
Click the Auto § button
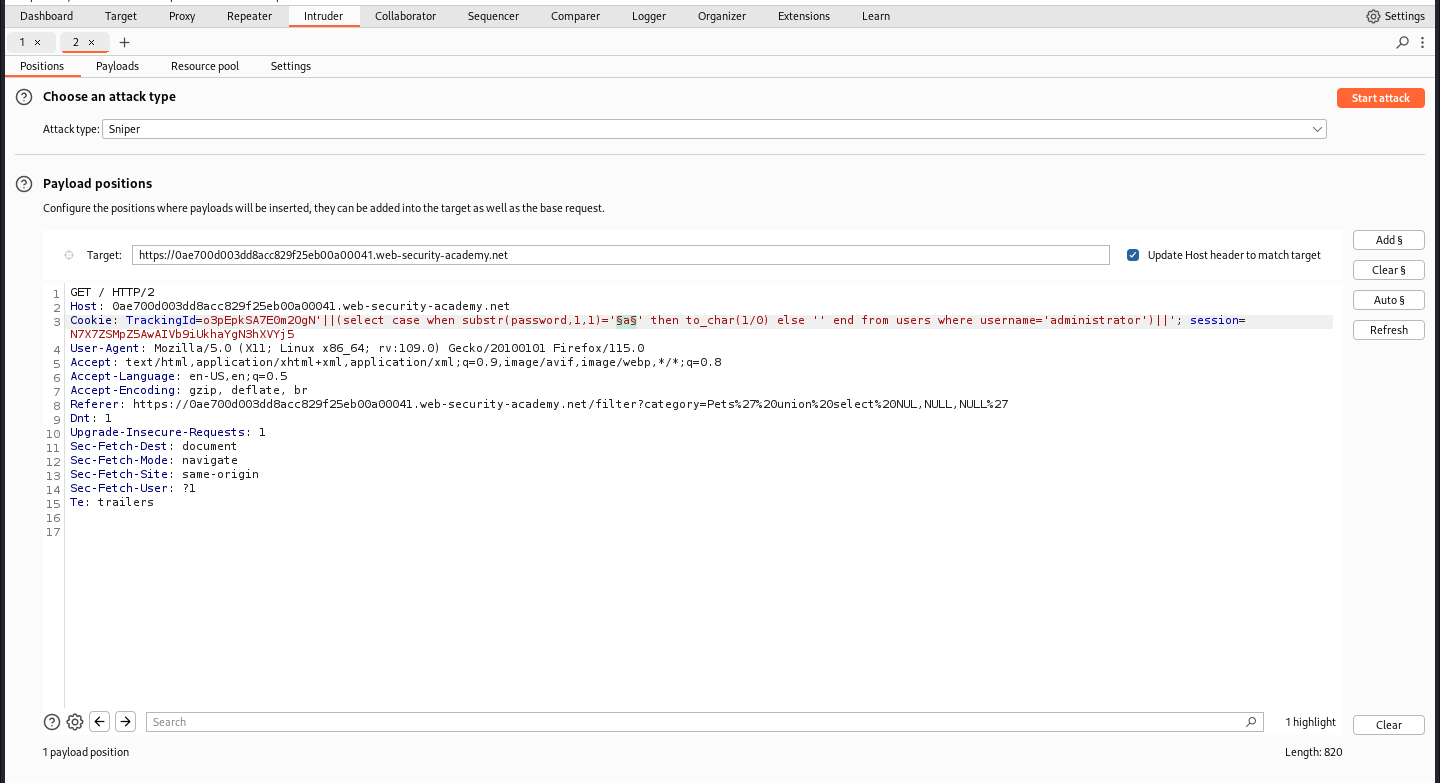[x=1389, y=300]
